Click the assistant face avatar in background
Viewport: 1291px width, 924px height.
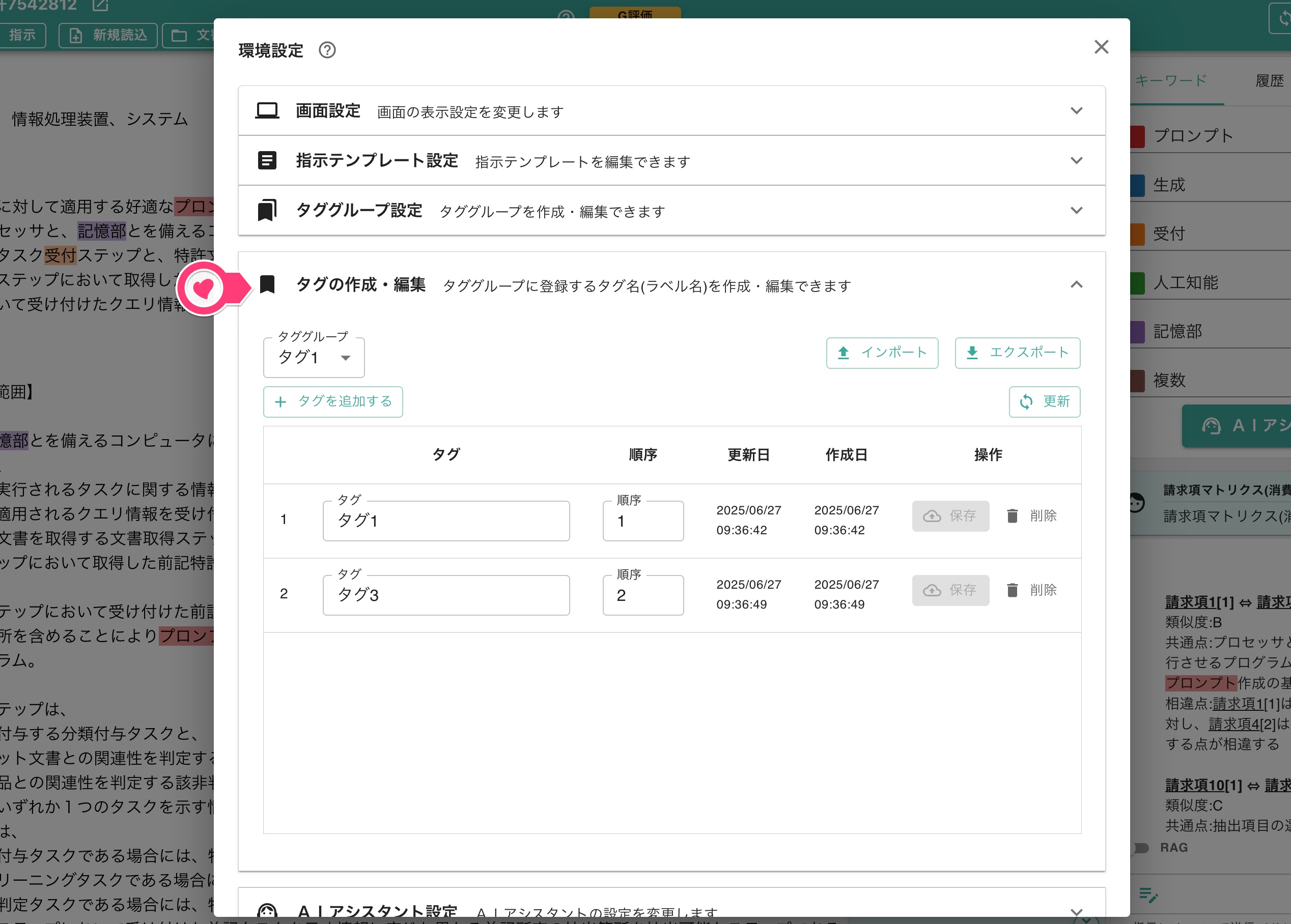(1136, 503)
